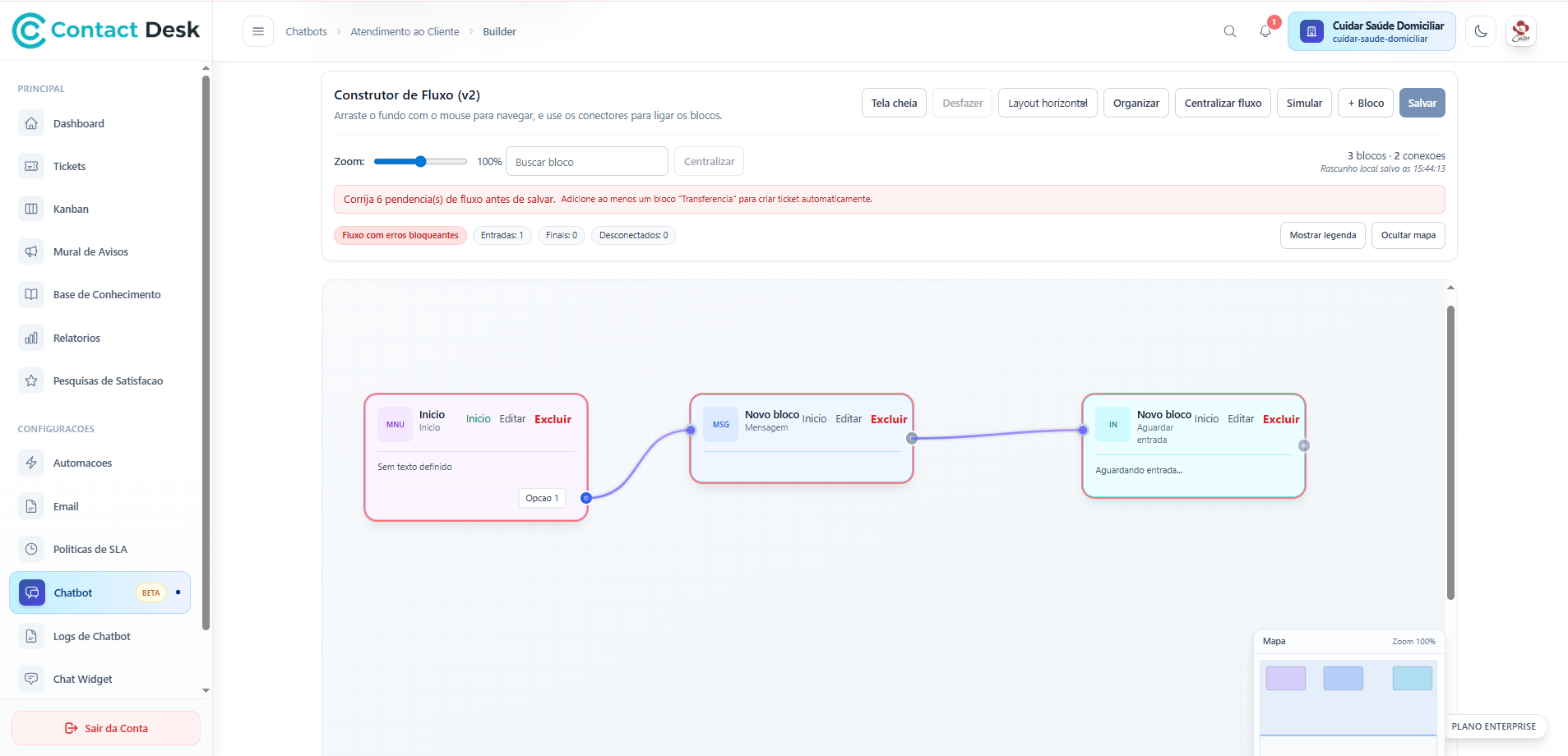Focus the Buscar bloco search field
Viewport: 1568px width, 756px height.
[586, 162]
